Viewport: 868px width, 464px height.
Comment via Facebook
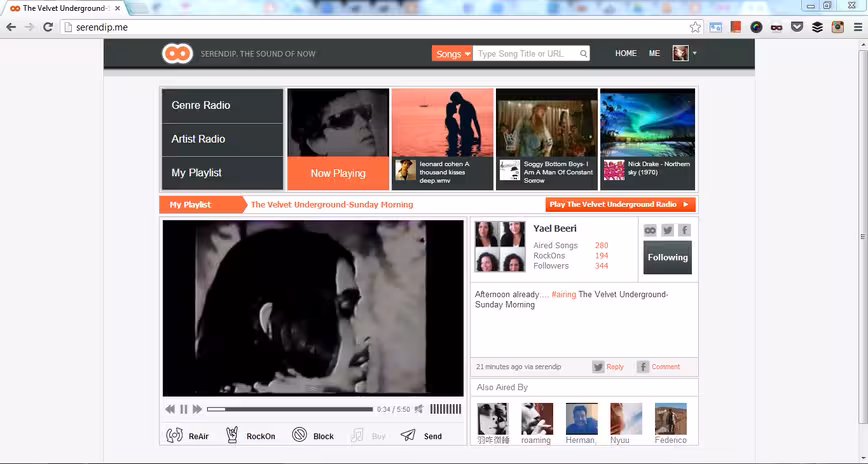(658, 367)
